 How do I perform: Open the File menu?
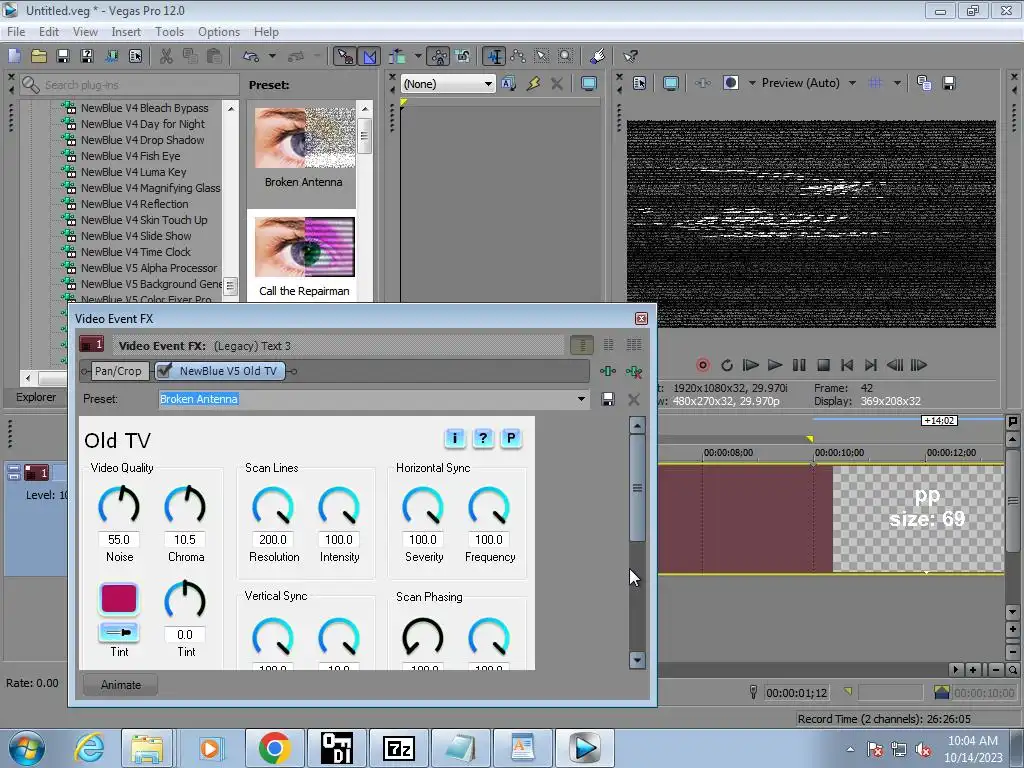[x=16, y=31]
